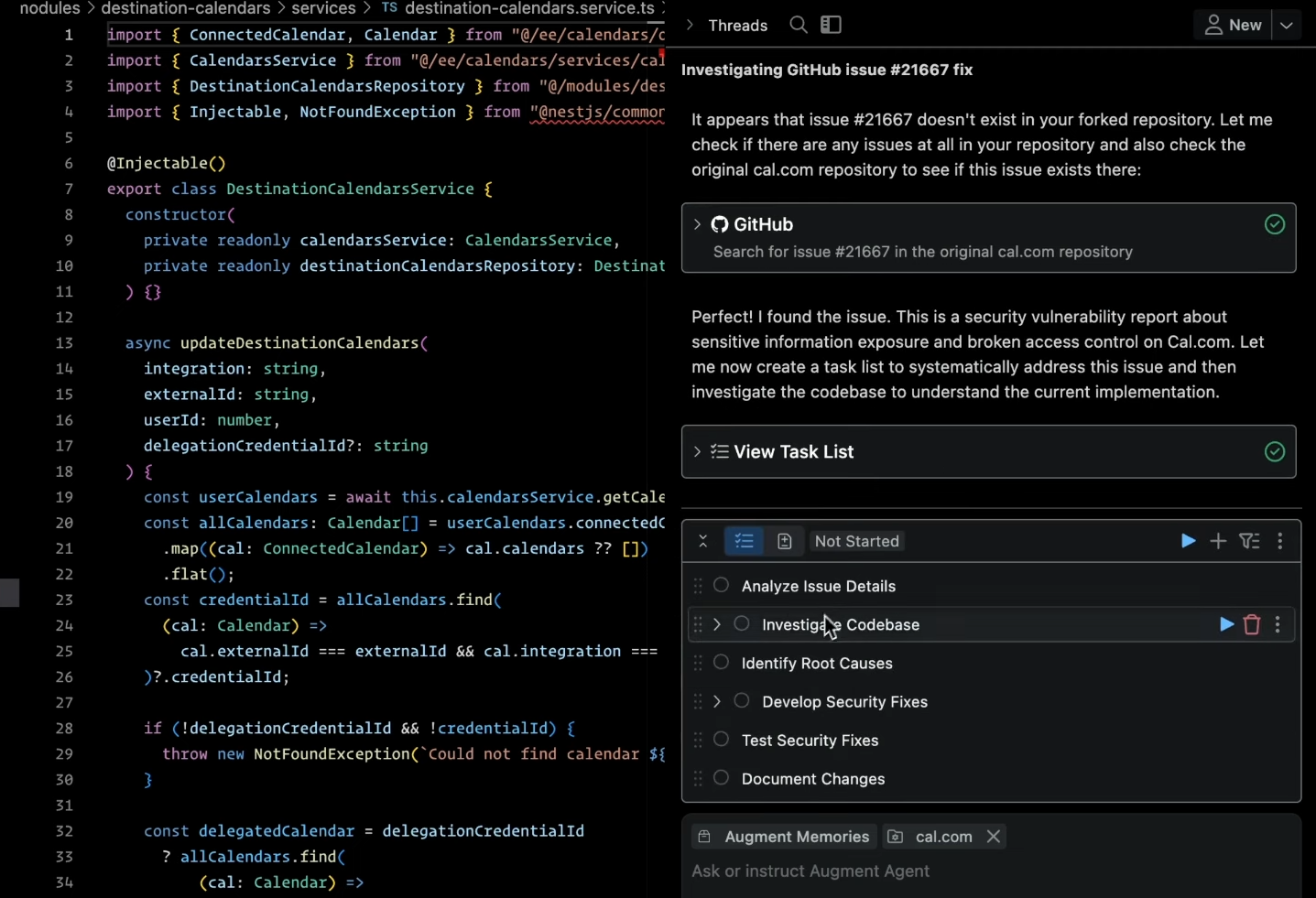Click the folder icon on cal.com chip

[896, 837]
